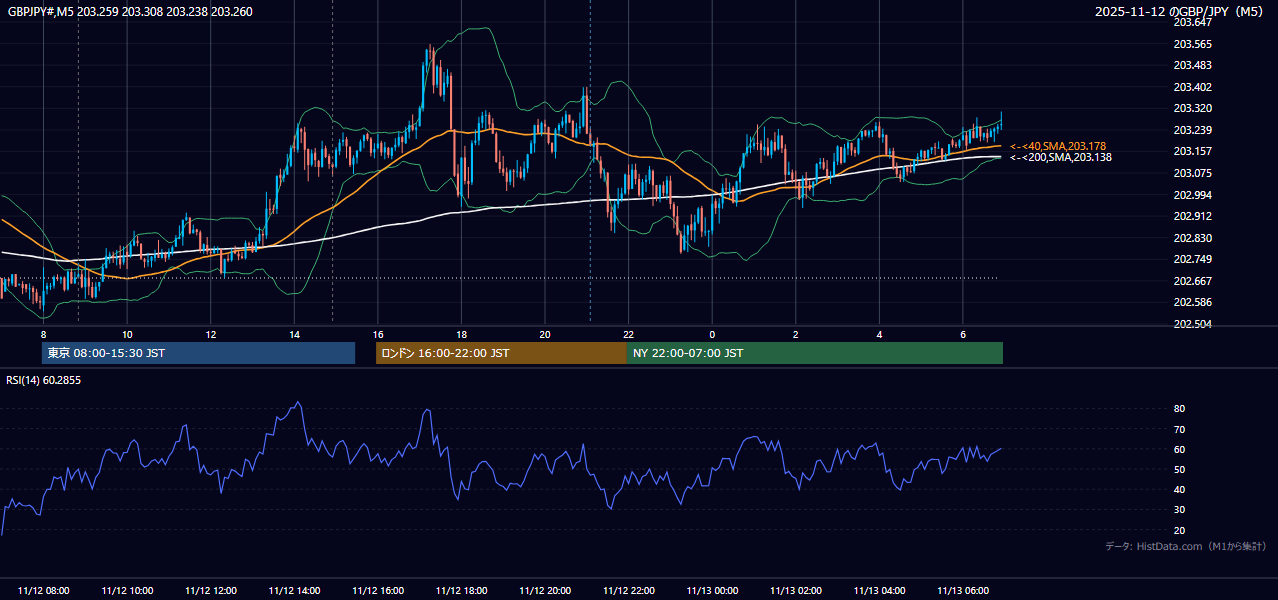Screen dimensions: 1278x600
Task: Click price axis value 203.565
Action: pyautogui.click(x=1192, y=44)
